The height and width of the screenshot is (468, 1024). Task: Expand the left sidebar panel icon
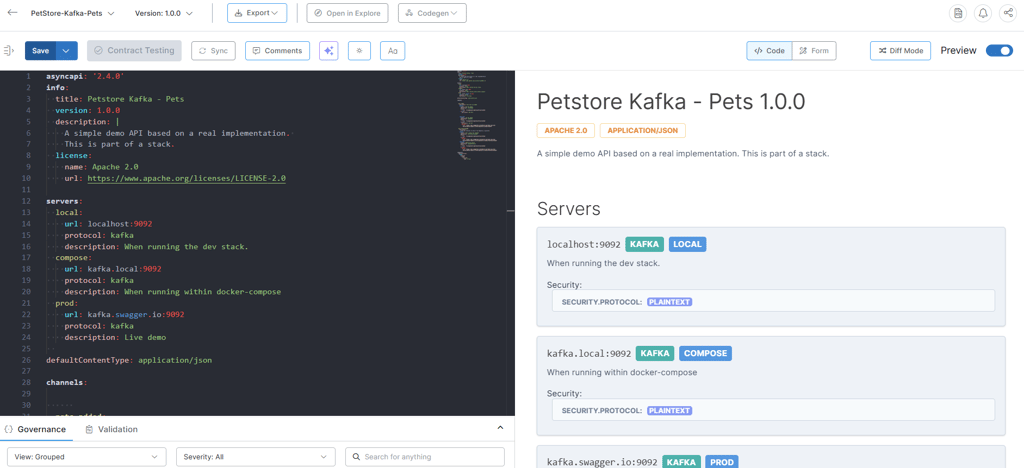[x=8, y=50]
